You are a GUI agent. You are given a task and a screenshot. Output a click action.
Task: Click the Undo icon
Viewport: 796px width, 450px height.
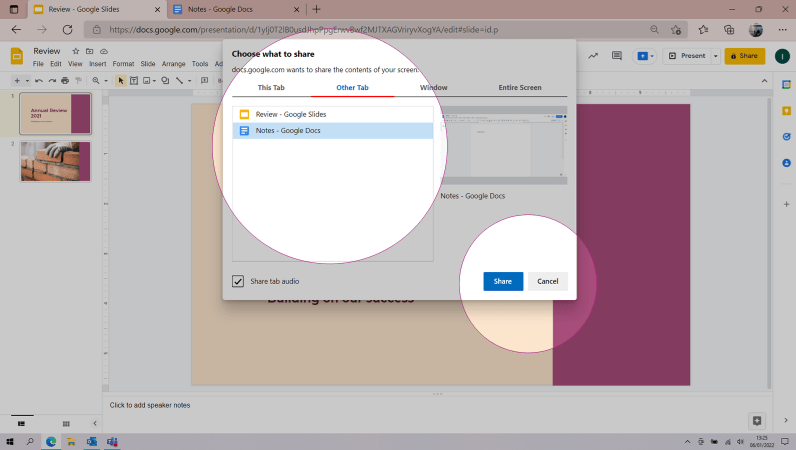click(x=39, y=80)
